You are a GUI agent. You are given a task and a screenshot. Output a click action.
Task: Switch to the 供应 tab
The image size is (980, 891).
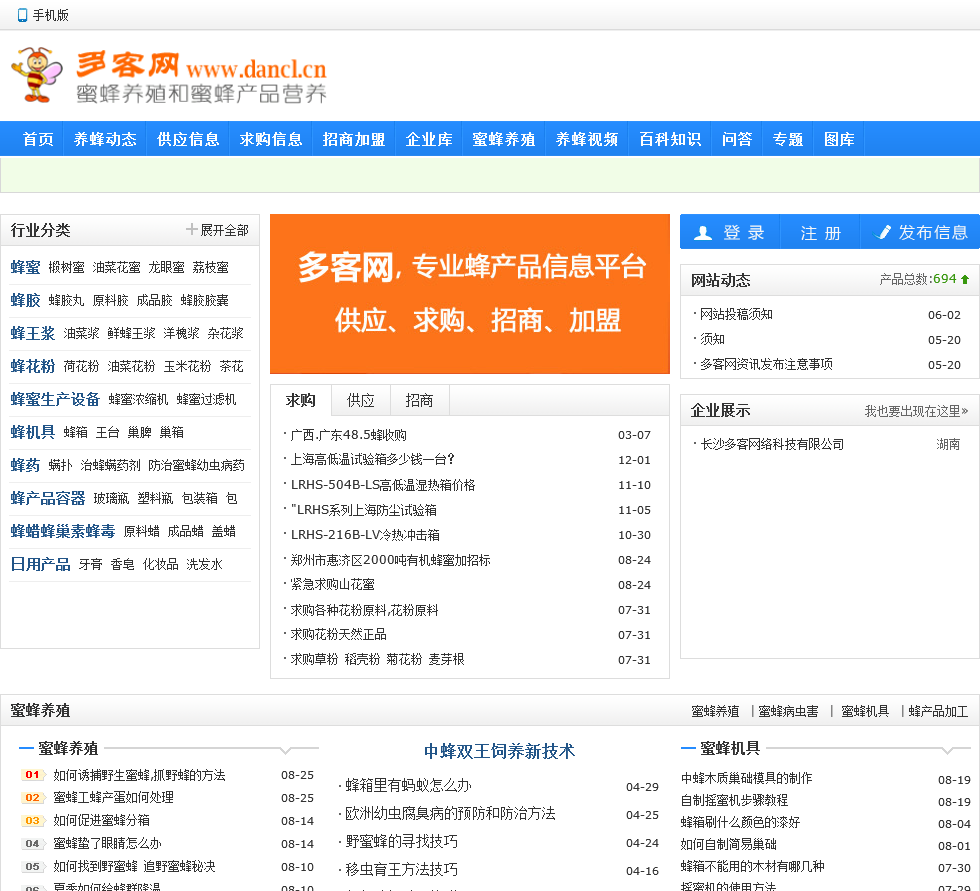[x=360, y=400]
